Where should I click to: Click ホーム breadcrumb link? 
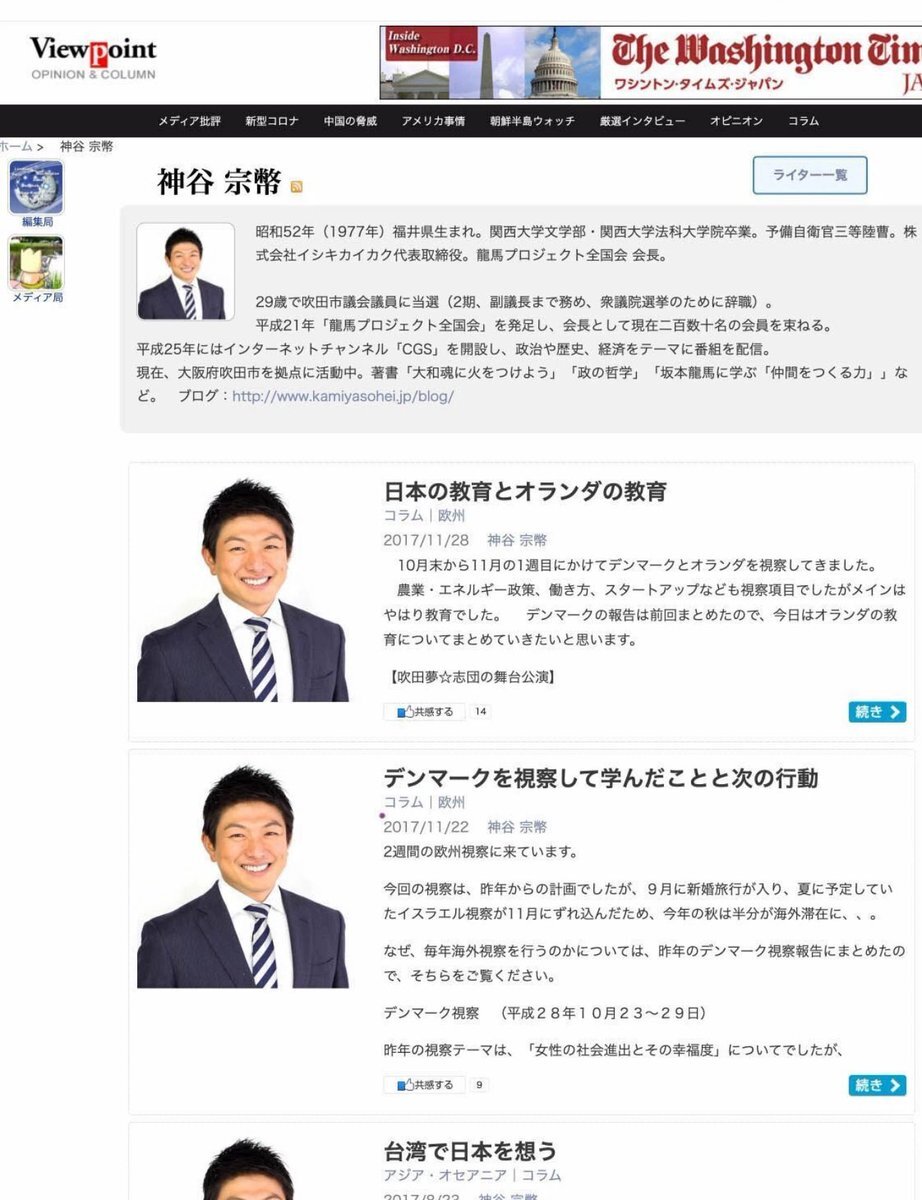tap(16, 146)
